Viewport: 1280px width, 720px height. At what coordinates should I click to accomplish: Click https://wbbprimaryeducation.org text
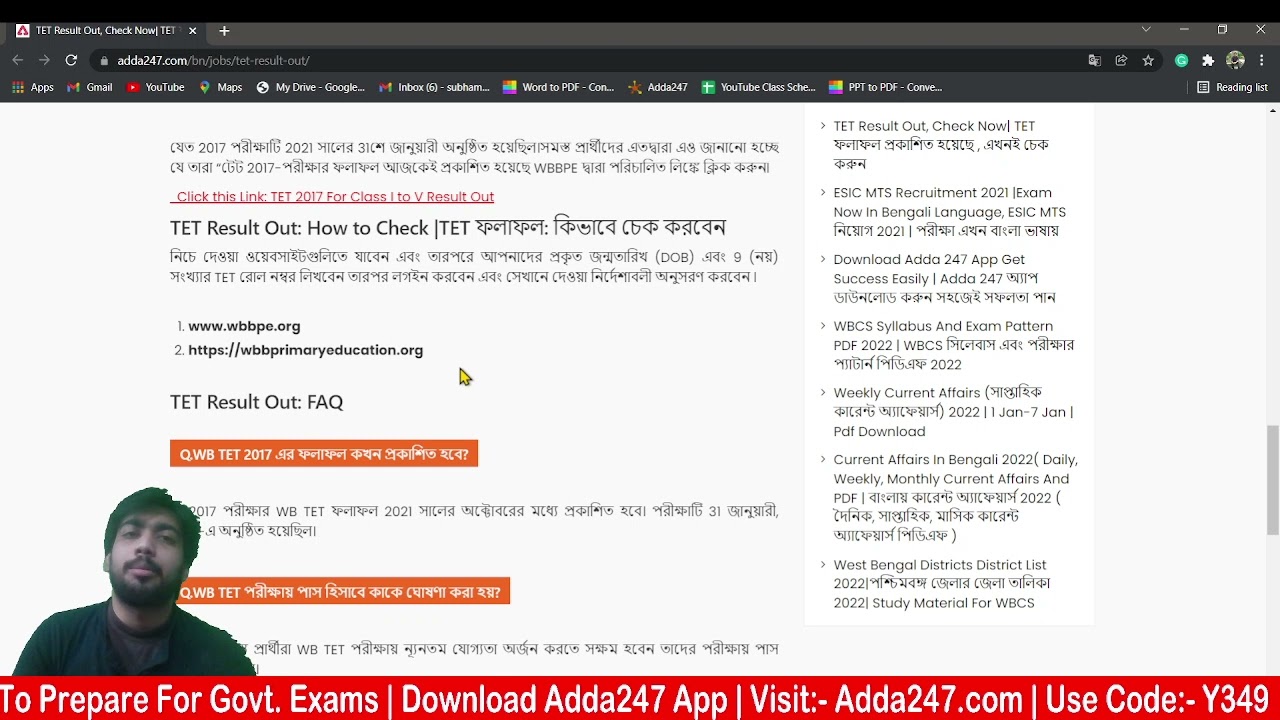[305, 350]
